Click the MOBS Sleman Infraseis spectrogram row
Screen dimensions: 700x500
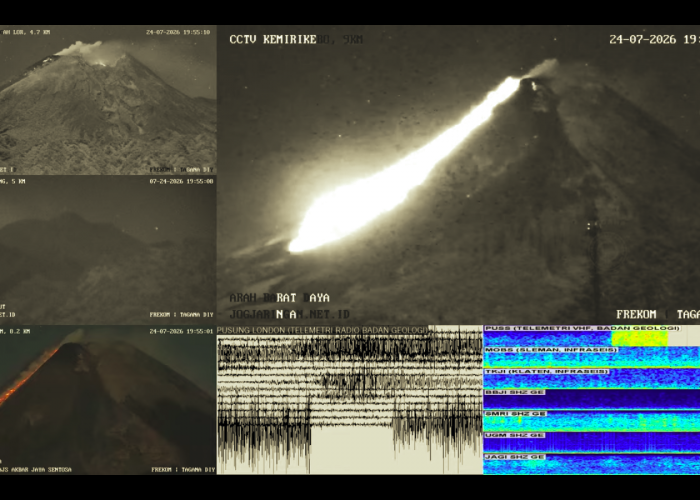[592, 357]
